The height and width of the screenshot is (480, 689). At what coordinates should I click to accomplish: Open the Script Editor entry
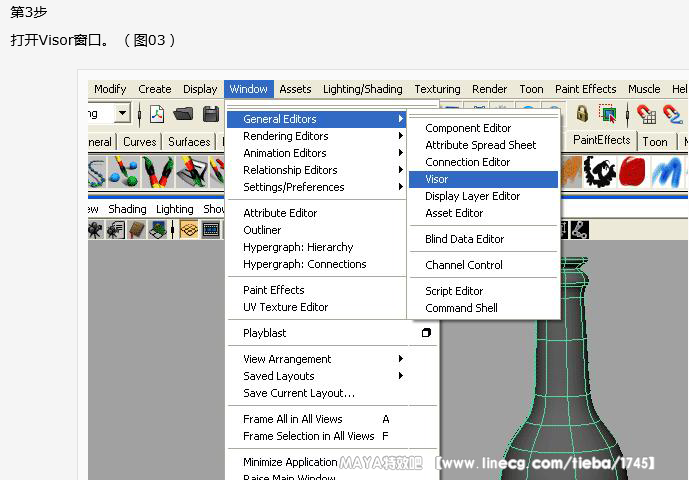click(454, 291)
